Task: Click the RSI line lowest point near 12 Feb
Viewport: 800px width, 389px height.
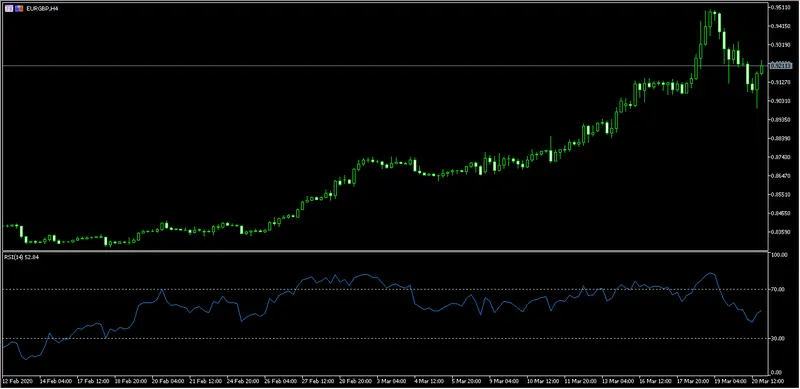Action: [x=26, y=359]
